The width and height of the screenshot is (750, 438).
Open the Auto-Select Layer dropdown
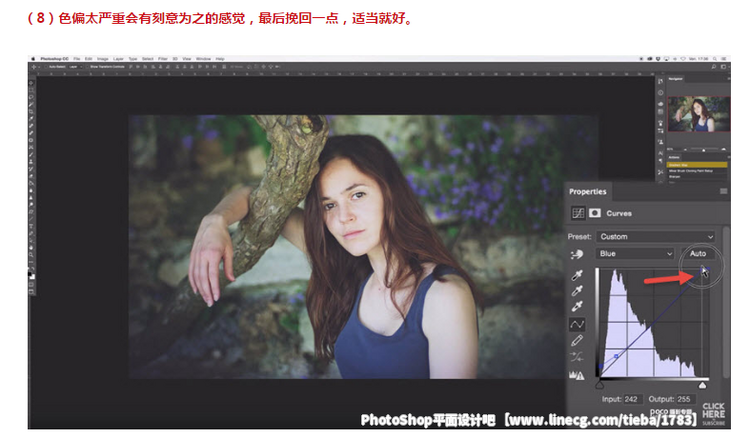click(74, 67)
